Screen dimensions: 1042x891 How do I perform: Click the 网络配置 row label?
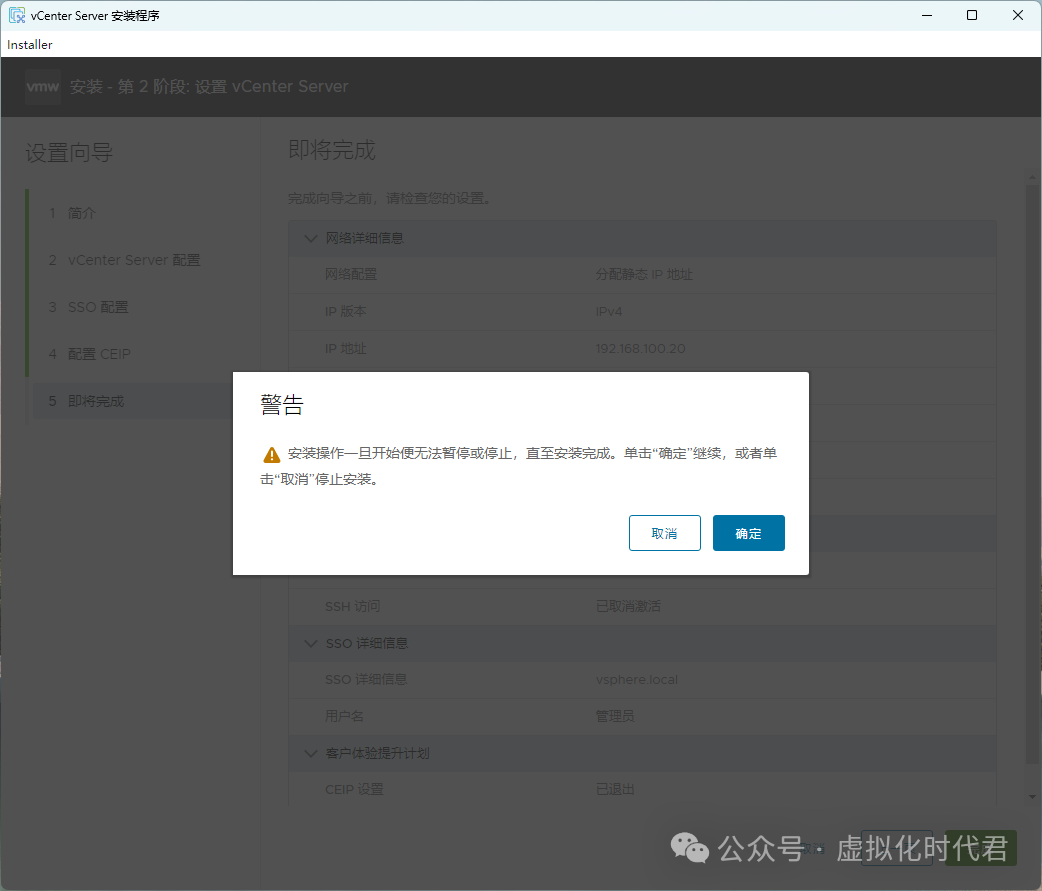click(351, 274)
